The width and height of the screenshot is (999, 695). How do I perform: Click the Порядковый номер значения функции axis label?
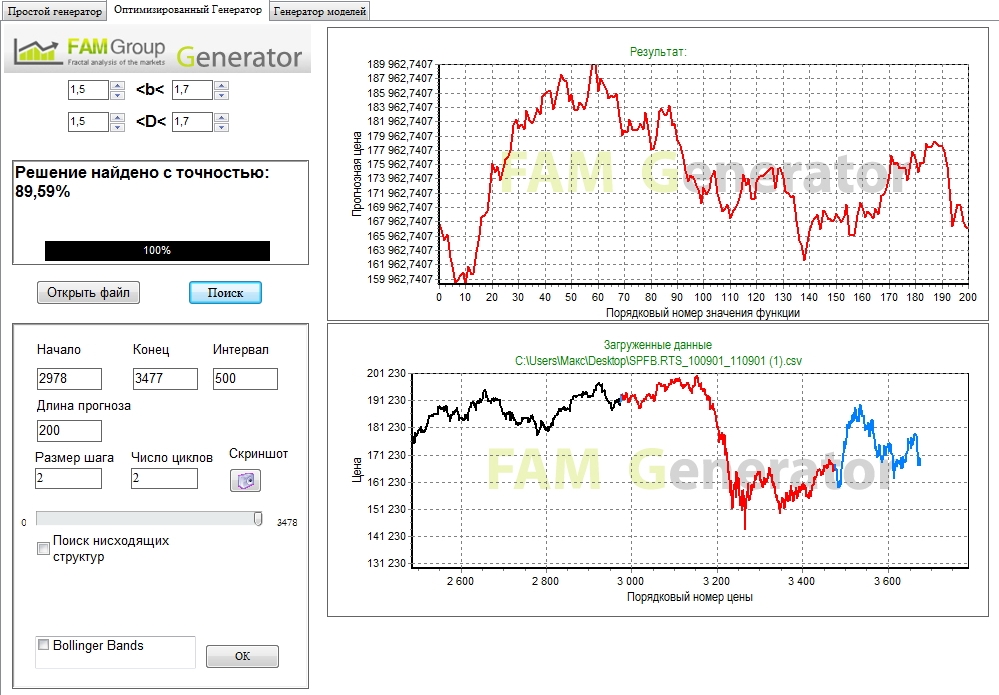703,313
